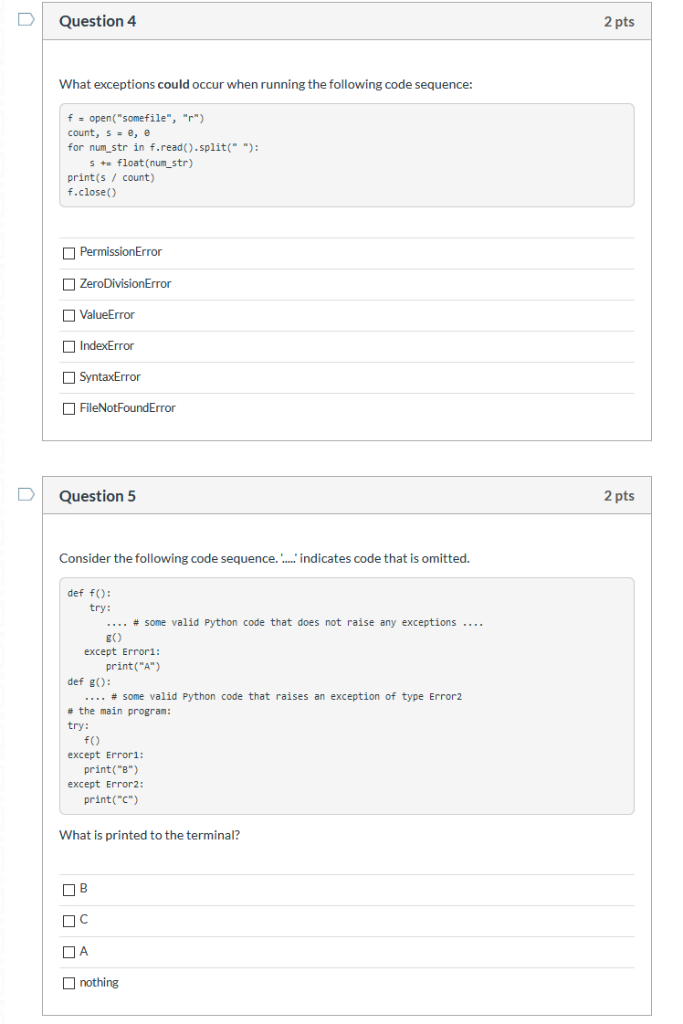
Task: Select the 'nothing' answer option
Action: 68,982
